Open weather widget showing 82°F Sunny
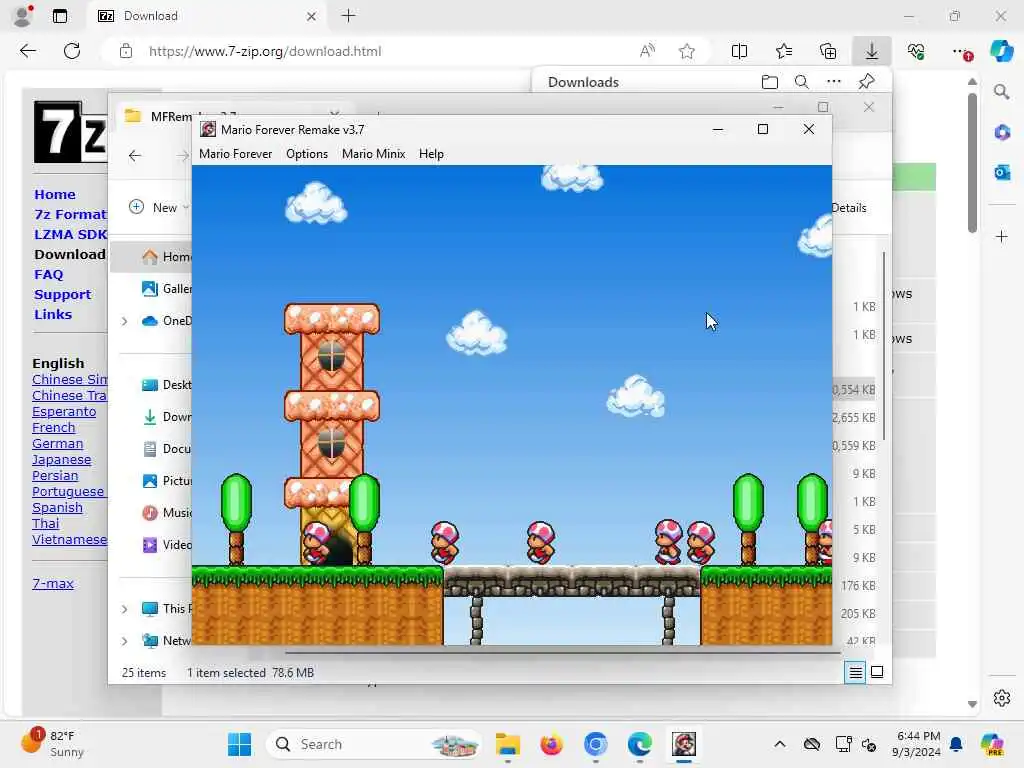 click(x=53, y=744)
